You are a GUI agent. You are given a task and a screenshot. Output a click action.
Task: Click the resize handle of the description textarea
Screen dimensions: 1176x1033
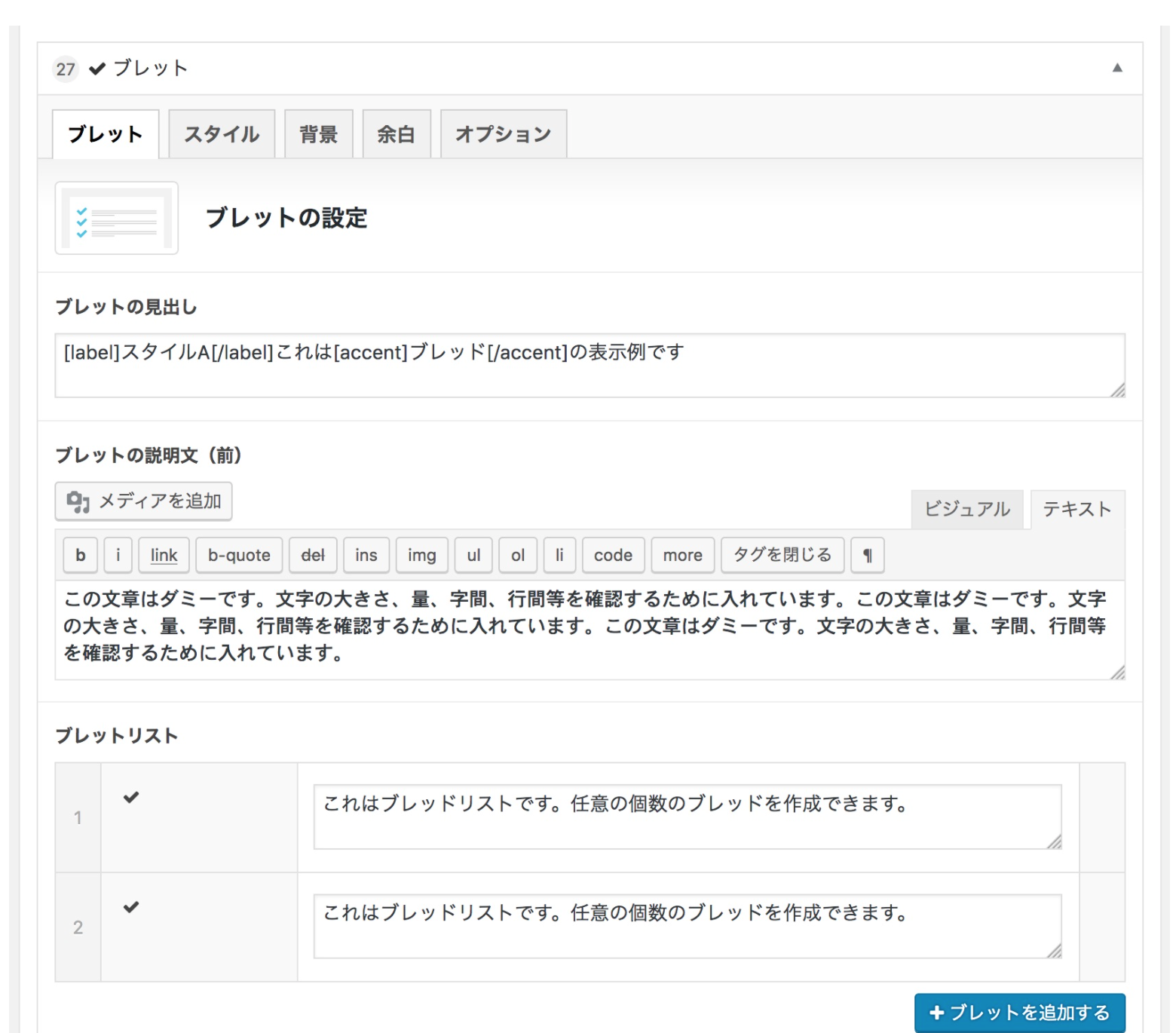(1117, 673)
